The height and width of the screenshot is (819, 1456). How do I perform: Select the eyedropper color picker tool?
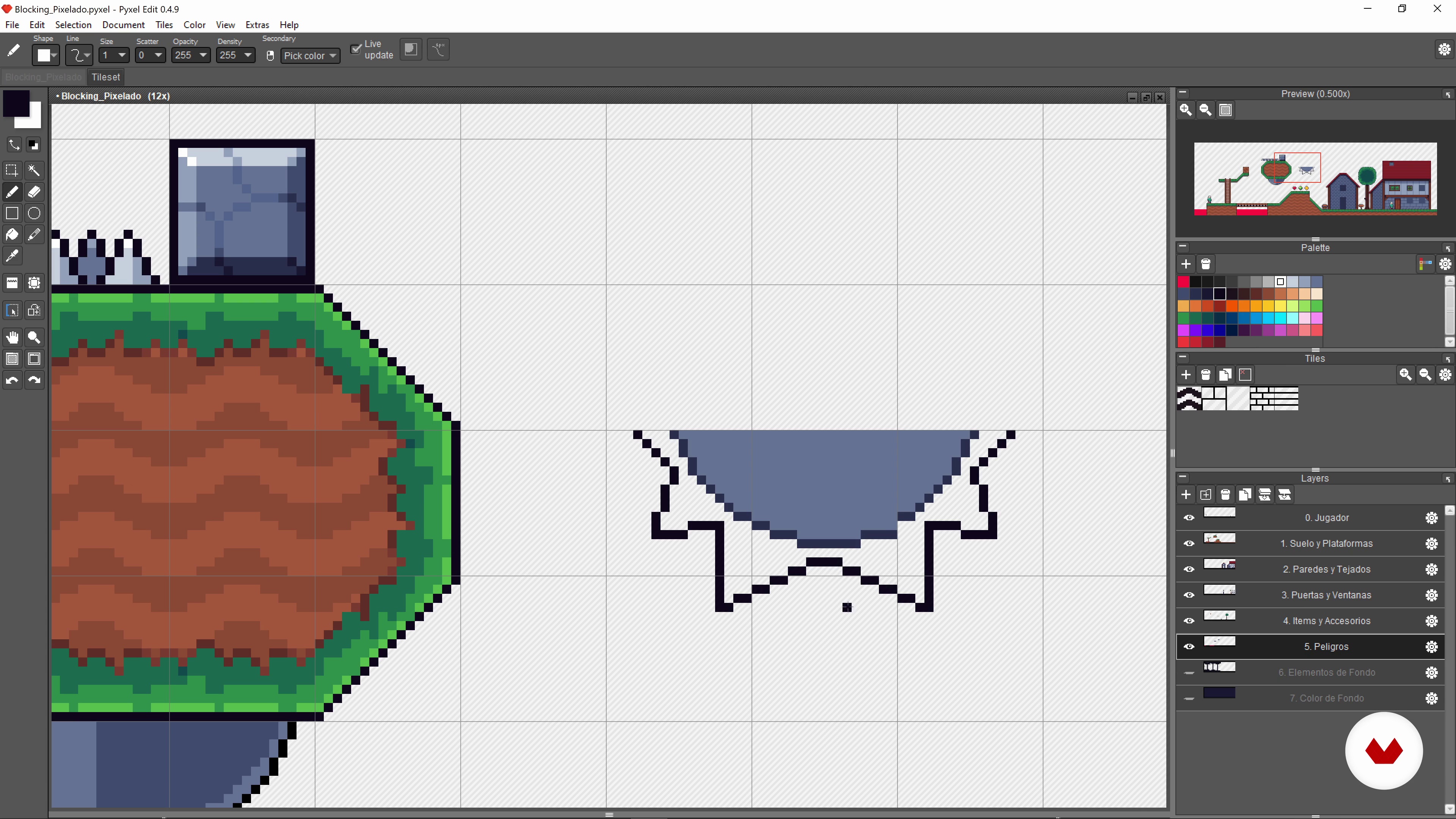[x=12, y=256]
